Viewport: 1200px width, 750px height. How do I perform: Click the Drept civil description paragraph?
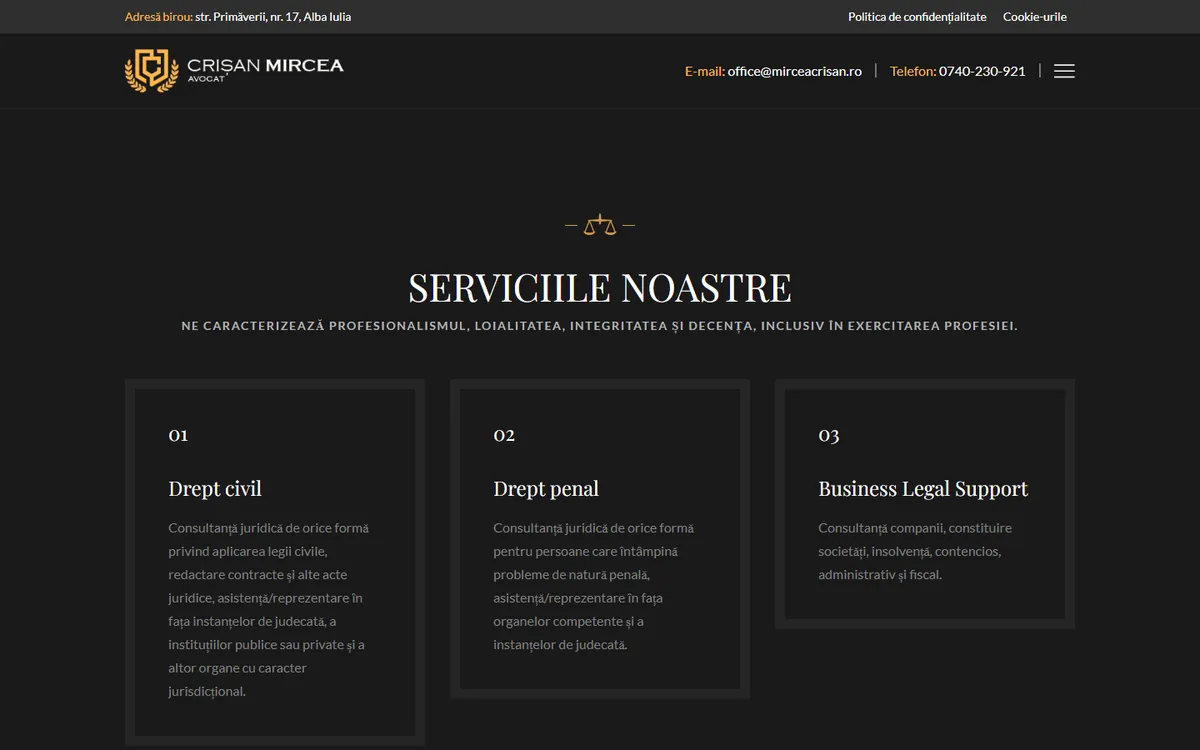click(269, 609)
